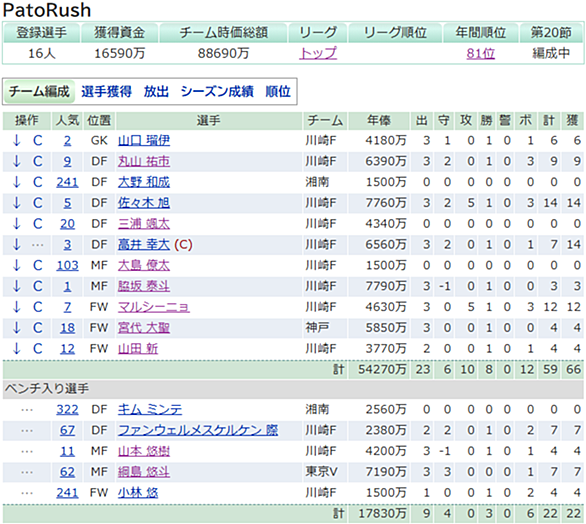The width and height of the screenshot is (586, 524).
Task: Open player page for 山口 瑠伊
Action: click(144, 141)
